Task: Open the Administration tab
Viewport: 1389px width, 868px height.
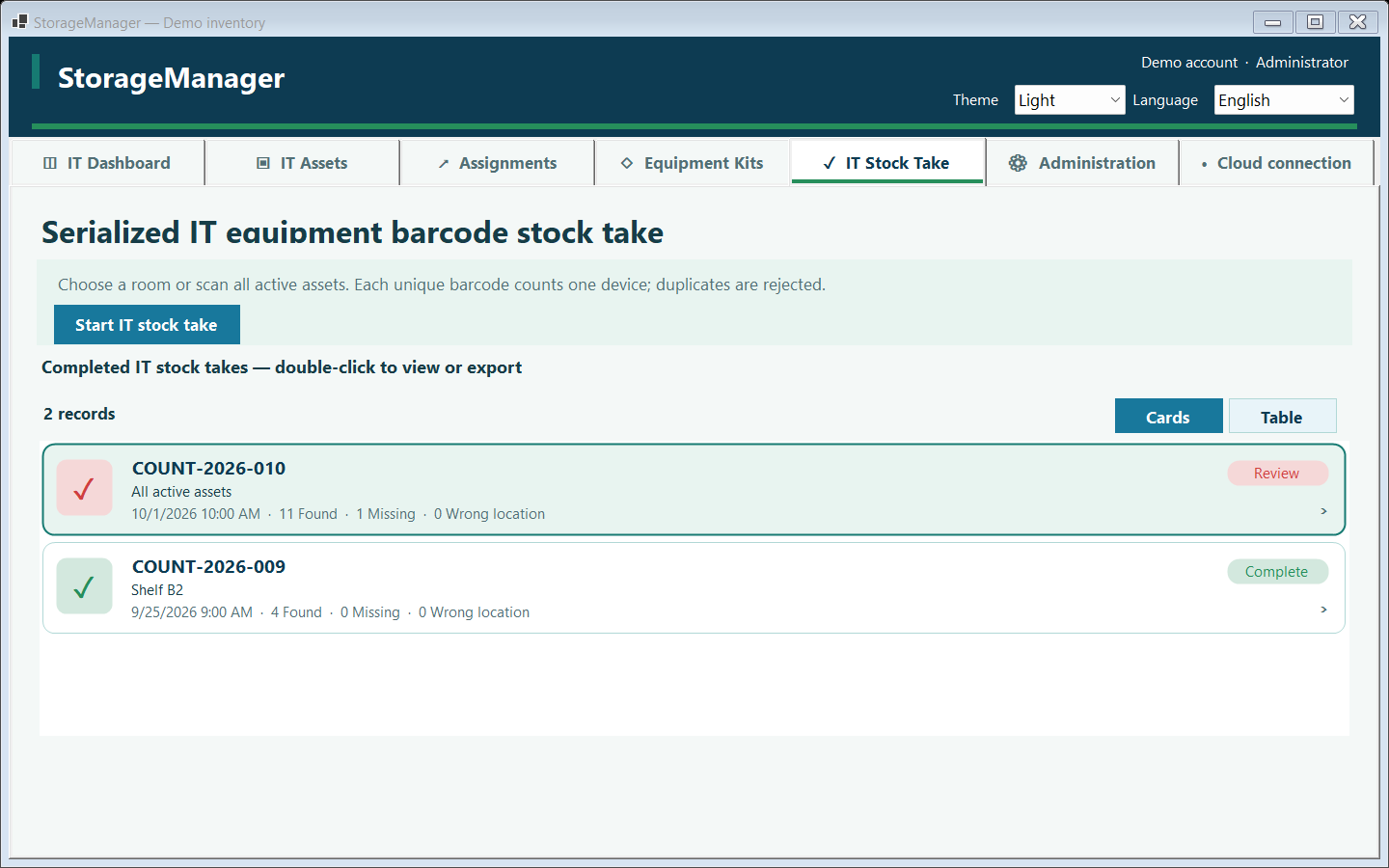Action: point(1082,163)
